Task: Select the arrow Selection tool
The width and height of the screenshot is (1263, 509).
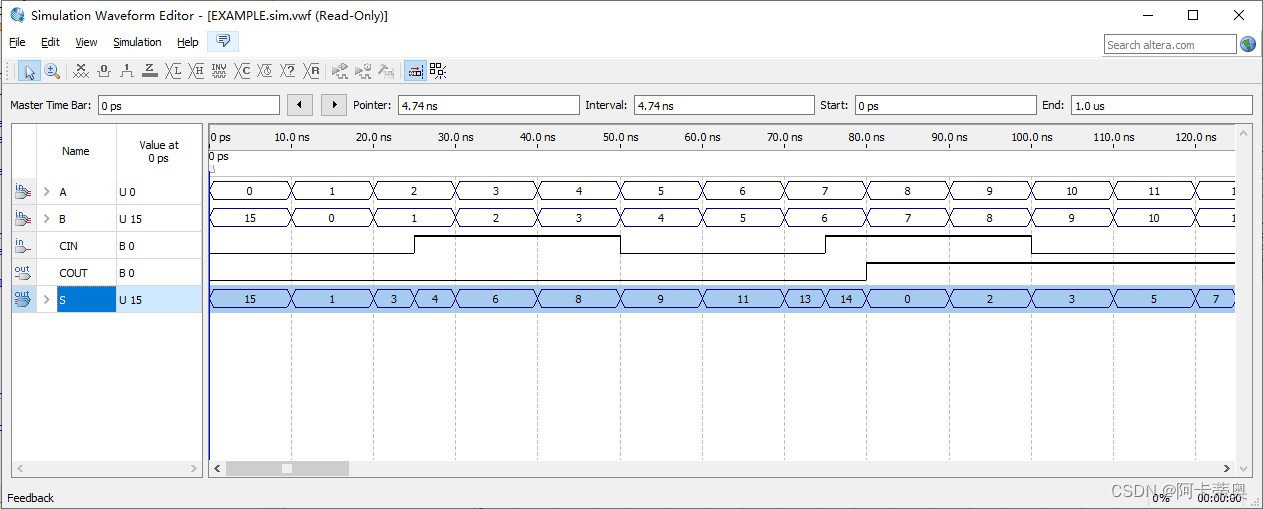Action: (29, 71)
